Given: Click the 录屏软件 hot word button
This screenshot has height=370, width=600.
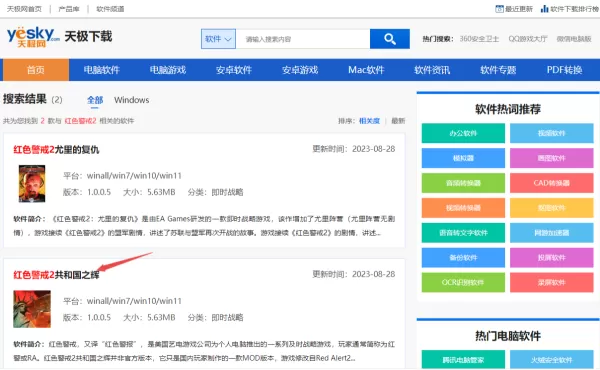Looking at the screenshot, I should [552, 282].
